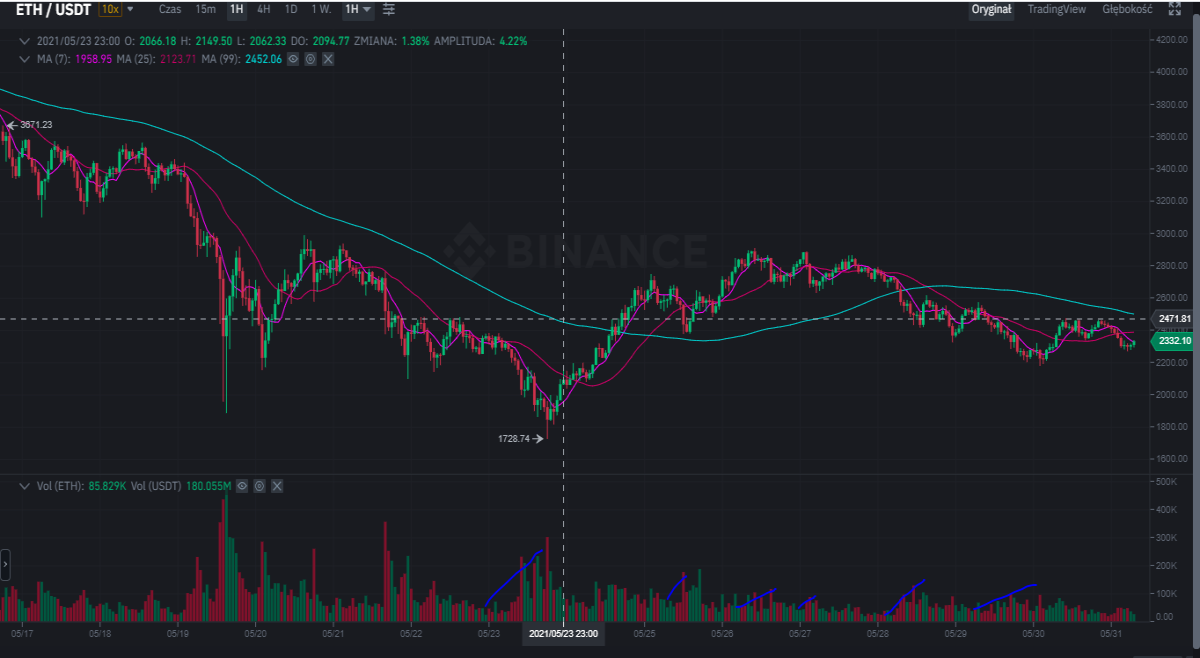Open the 10x leverage dropdown arrow
Image resolution: width=1200 pixels, height=658 pixels.
130,10
